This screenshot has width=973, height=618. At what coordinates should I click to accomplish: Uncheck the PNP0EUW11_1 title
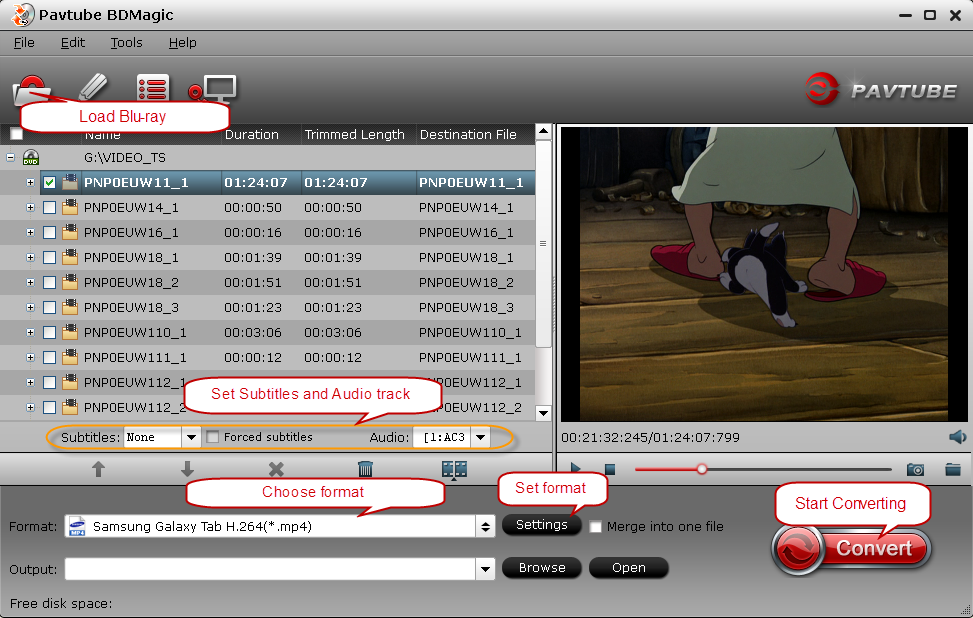pos(50,182)
